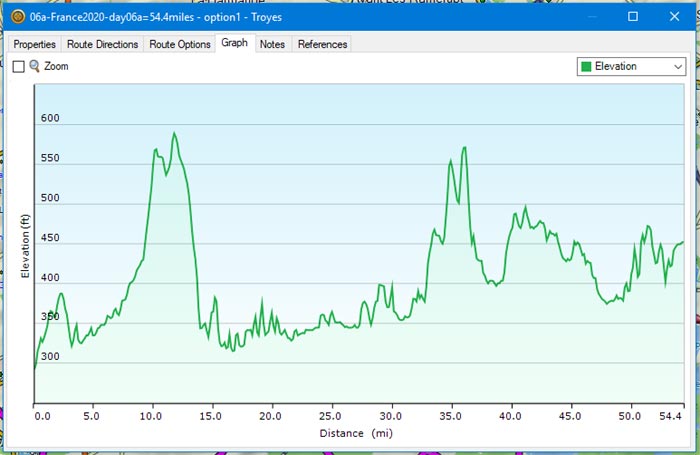
Task: Click the Zoom label text
Action: pos(56,66)
